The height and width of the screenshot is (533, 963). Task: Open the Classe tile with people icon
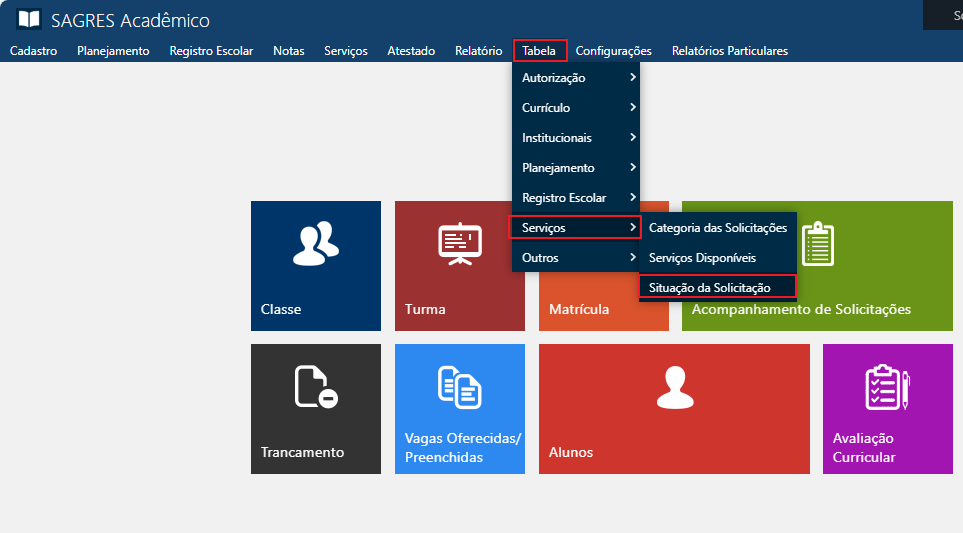315,265
